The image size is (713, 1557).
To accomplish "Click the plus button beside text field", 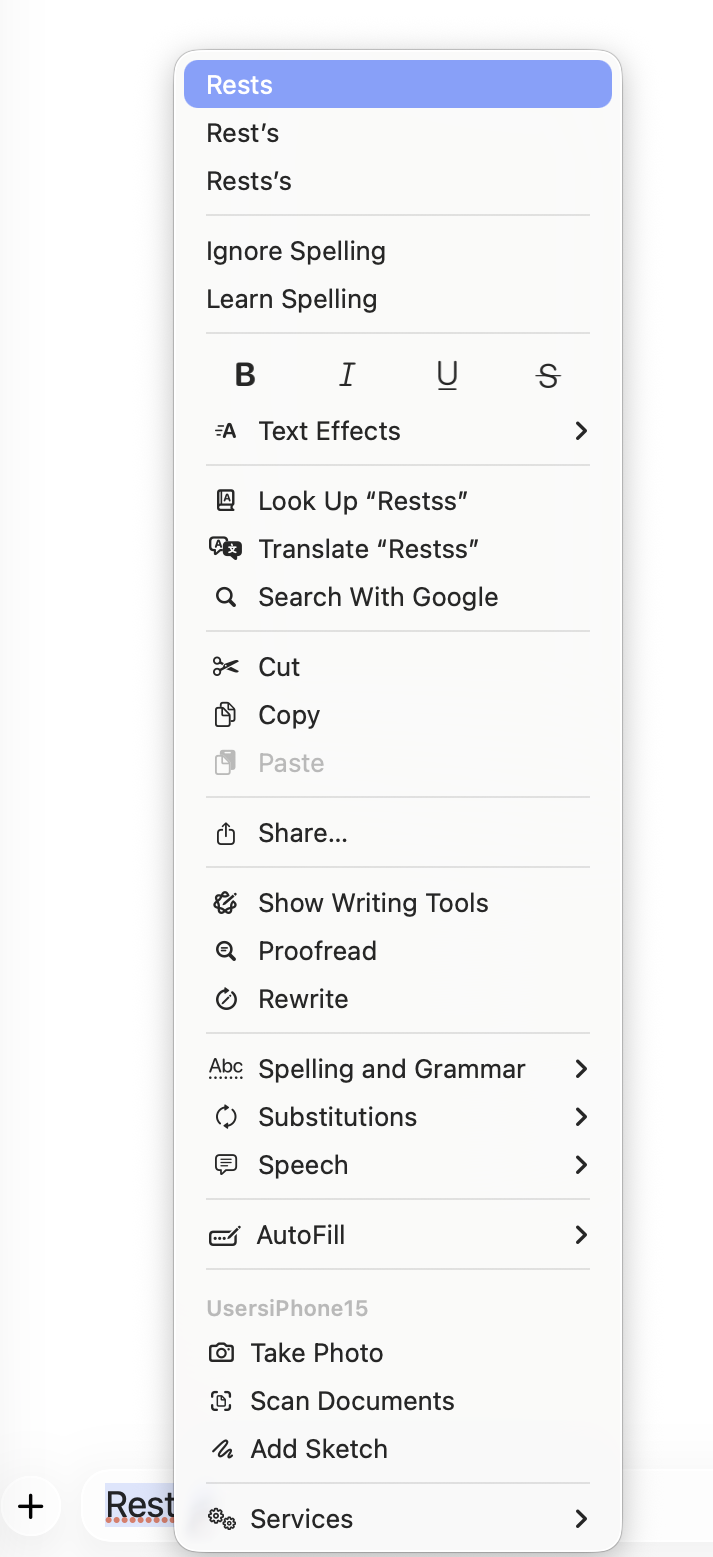I will click(x=31, y=1506).
